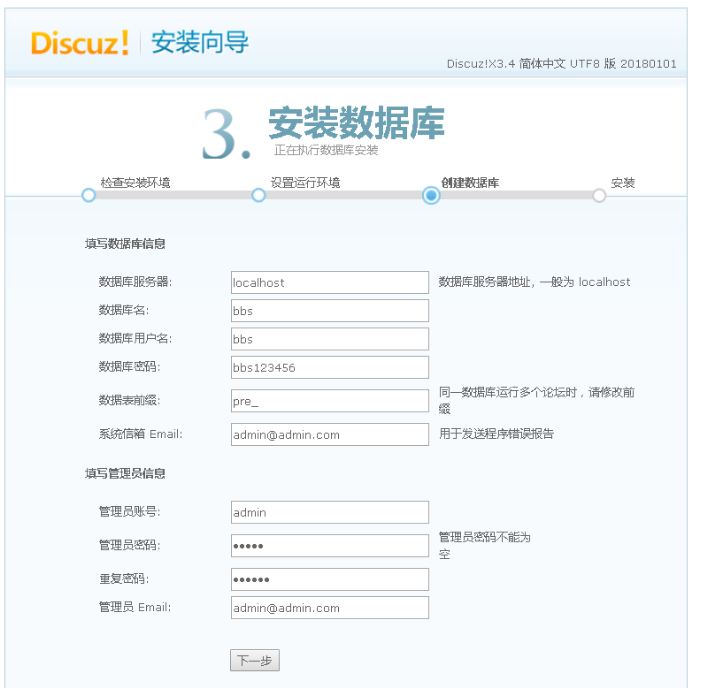
Task: Click the Discuz! logo
Action: click(80, 43)
